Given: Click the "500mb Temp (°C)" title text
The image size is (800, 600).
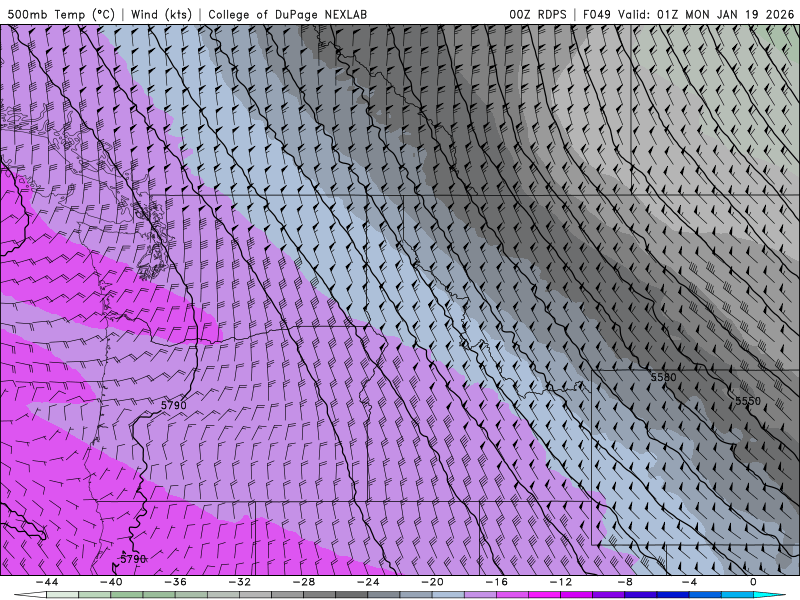Looking at the screenshot, I should pyautogui.click(x=61, y=14).
